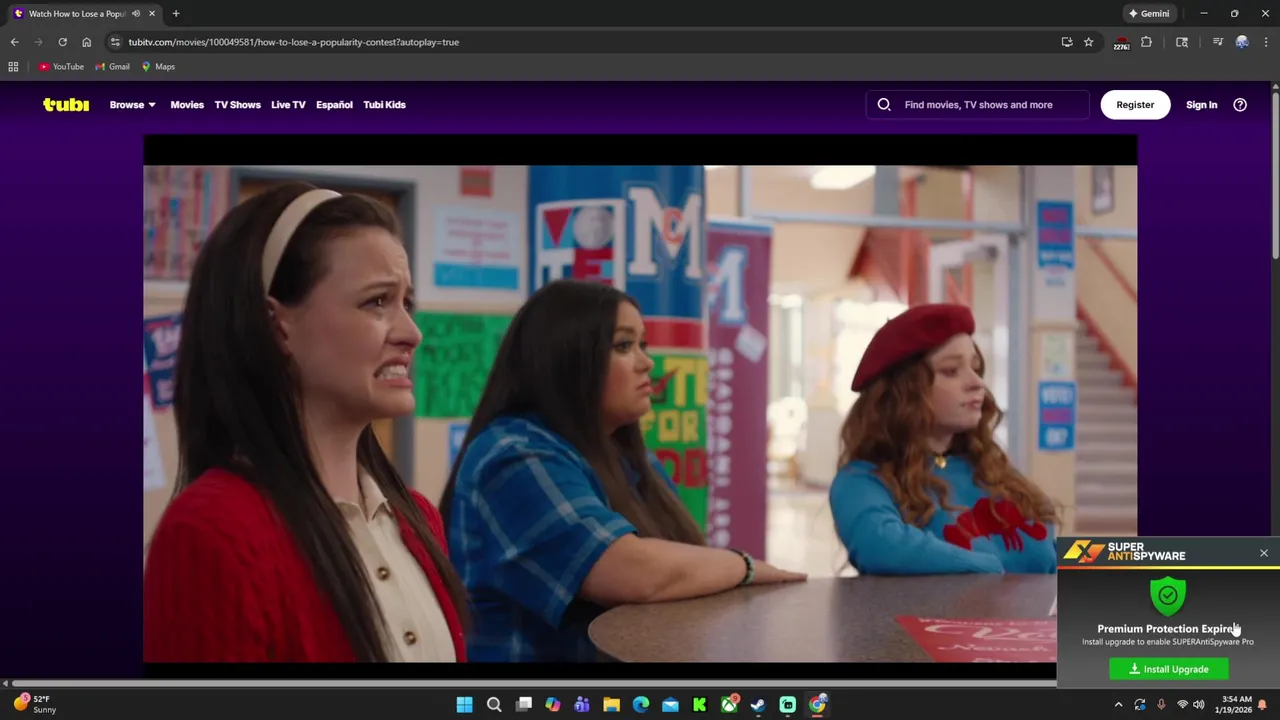Image resolution: width=1280 pixels, height=720 pixels.
Task: Bookmark this page with star
Action: point(1089,42)
